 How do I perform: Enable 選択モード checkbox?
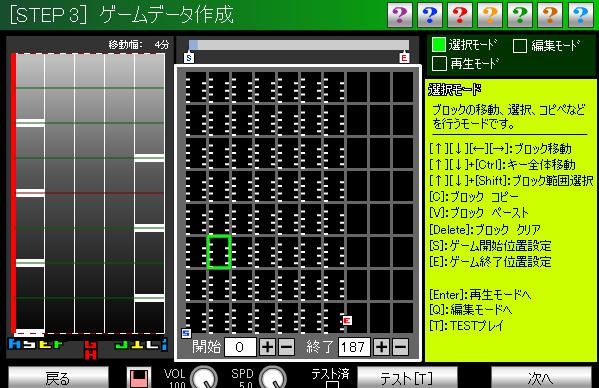pyautogui.click(x=439, y=45)
